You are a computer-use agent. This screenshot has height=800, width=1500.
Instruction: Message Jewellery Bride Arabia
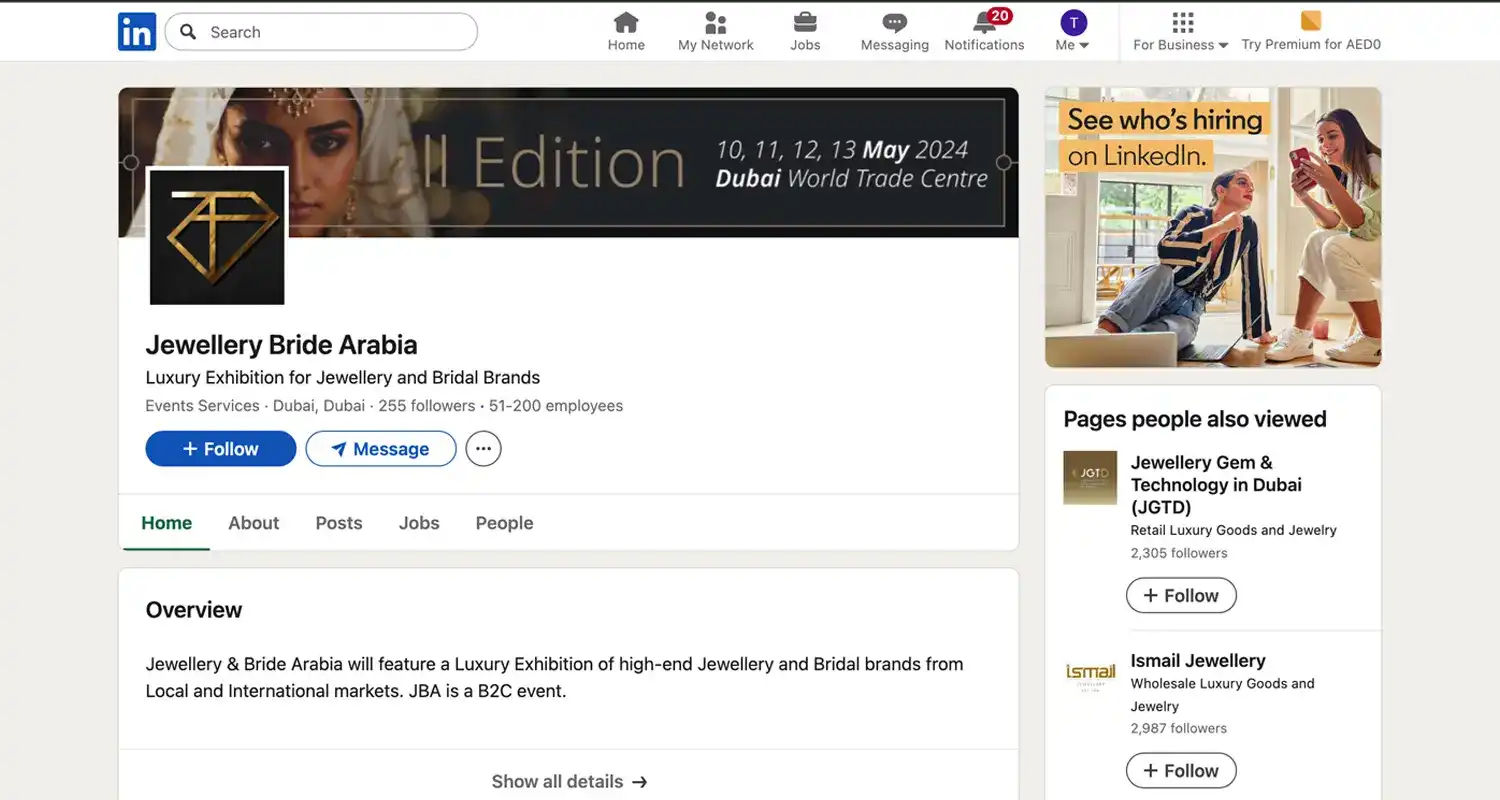pos(380,448)
